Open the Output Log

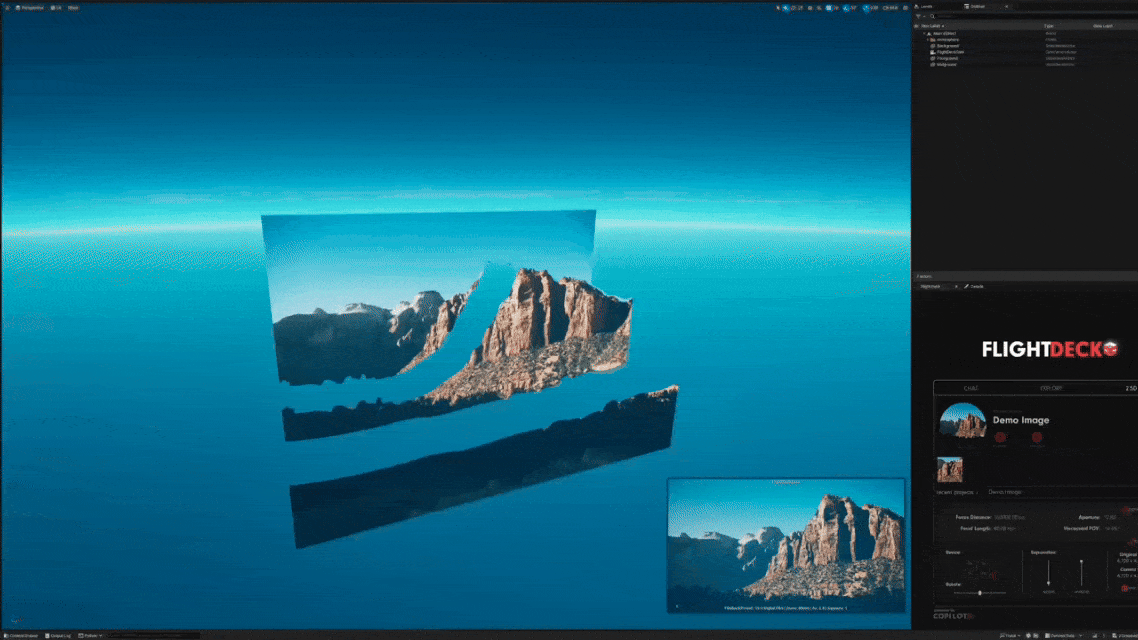(x=59, y=636)
